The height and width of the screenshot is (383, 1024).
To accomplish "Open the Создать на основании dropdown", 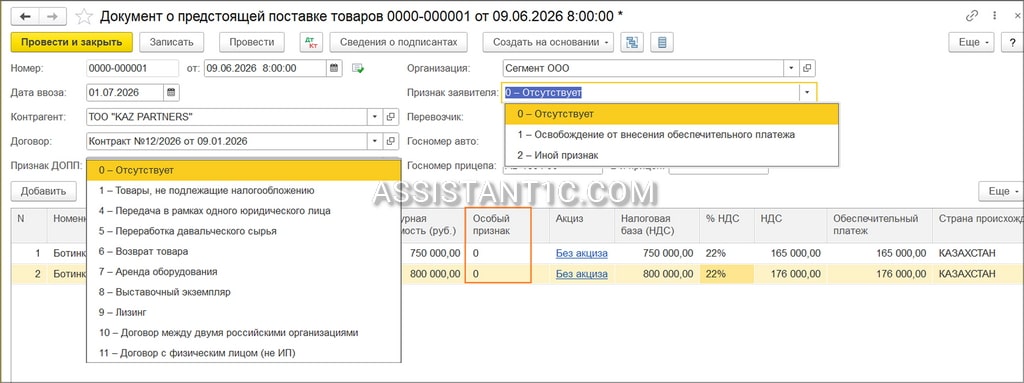I will point(549,42).
